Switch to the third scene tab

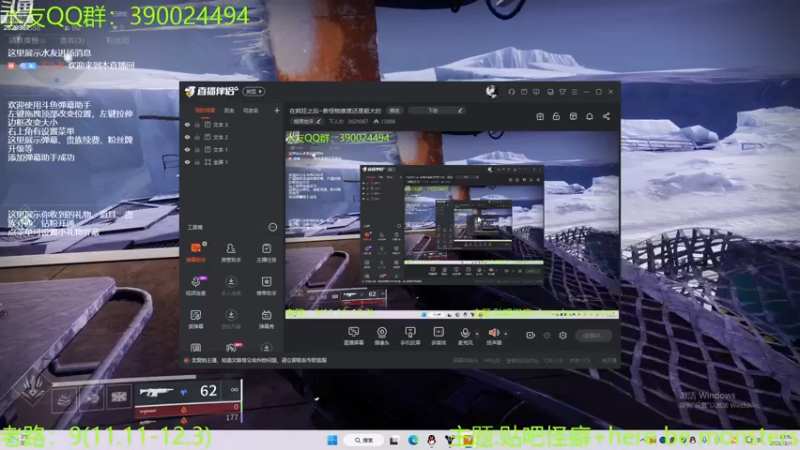pyautogui.click(x=251, y=110)
